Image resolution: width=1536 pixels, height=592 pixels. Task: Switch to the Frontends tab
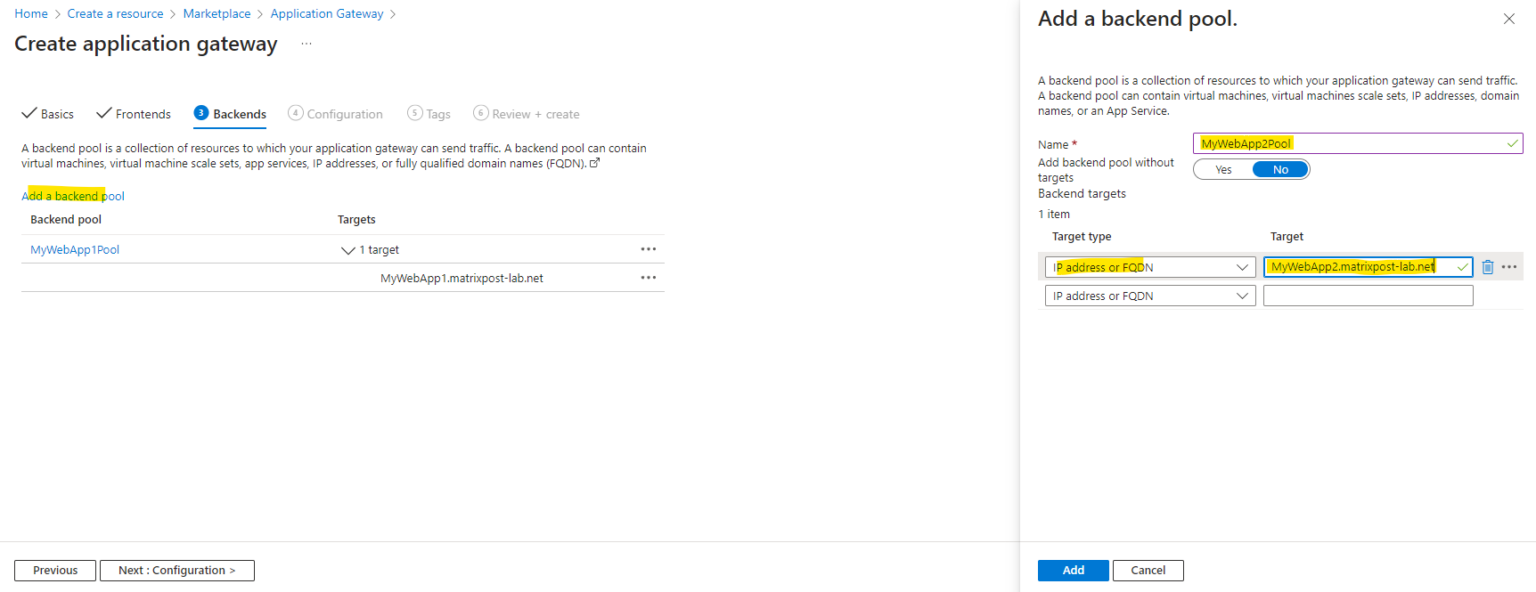133,113
